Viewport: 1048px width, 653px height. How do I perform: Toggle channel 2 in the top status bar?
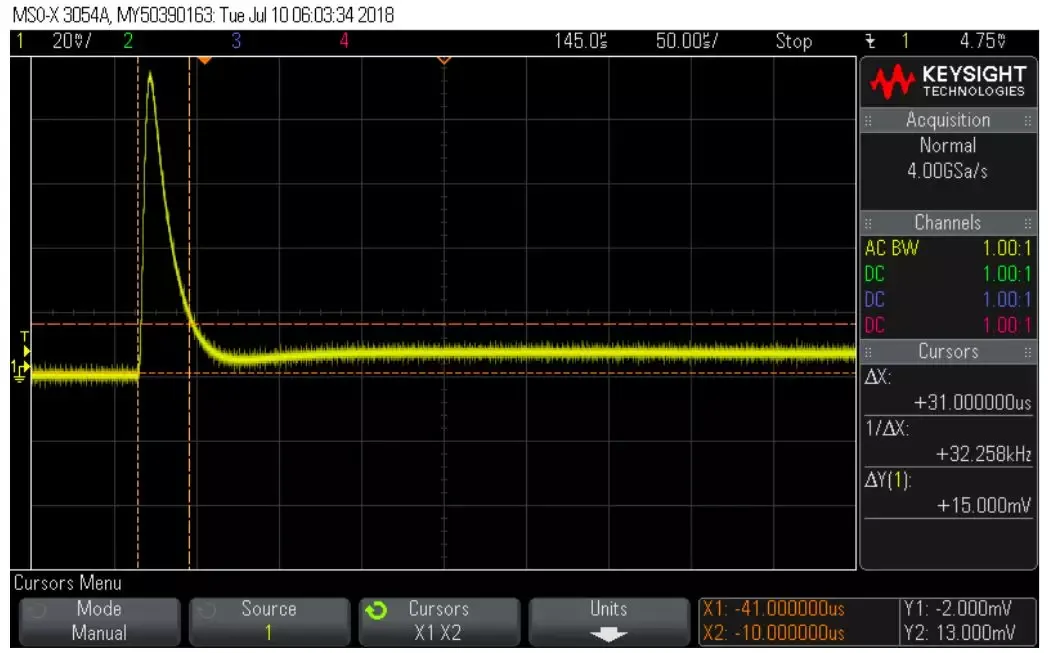tap(127, 41)
